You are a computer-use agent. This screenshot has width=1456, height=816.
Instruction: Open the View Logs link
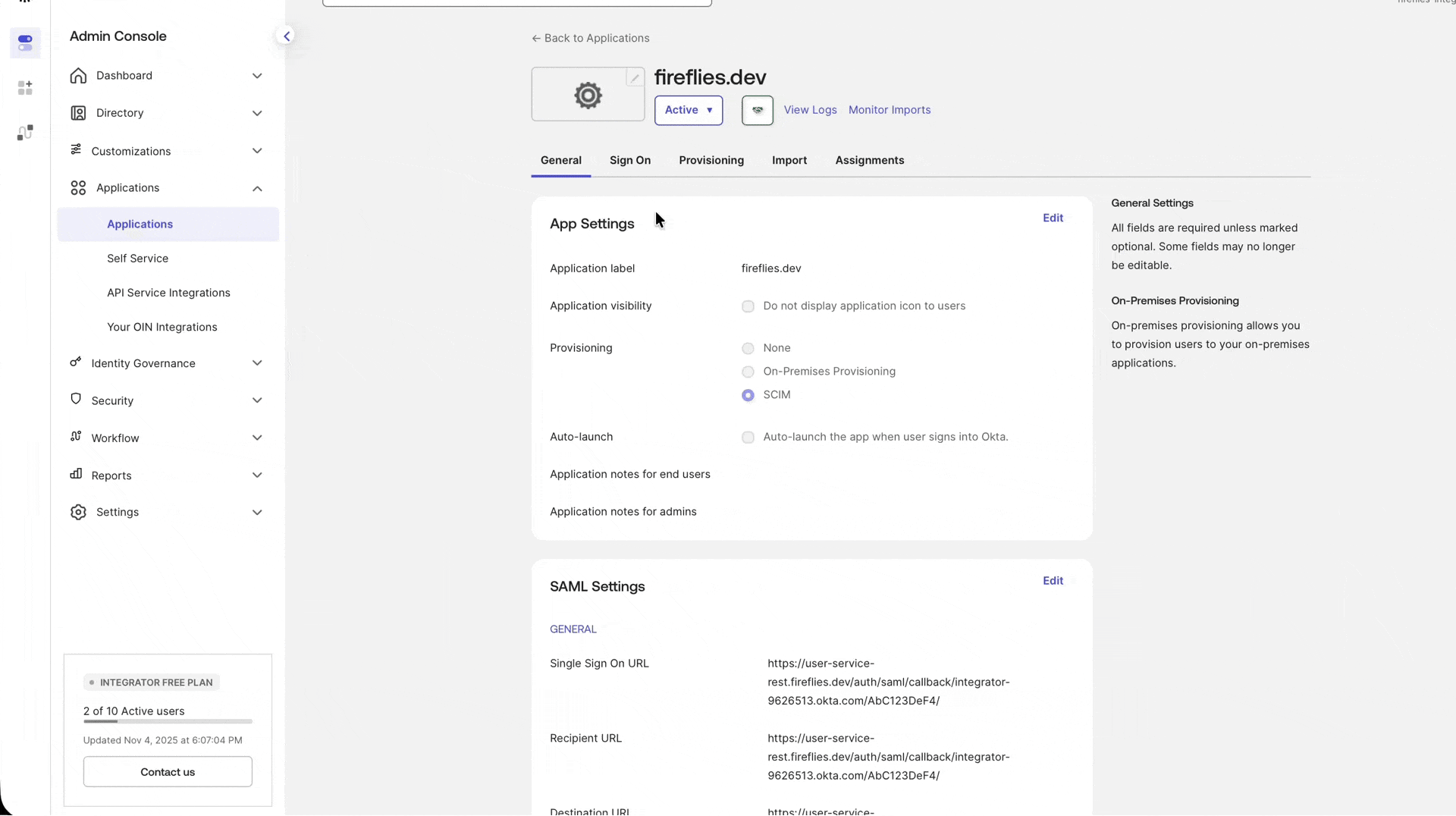click(810, 110)
